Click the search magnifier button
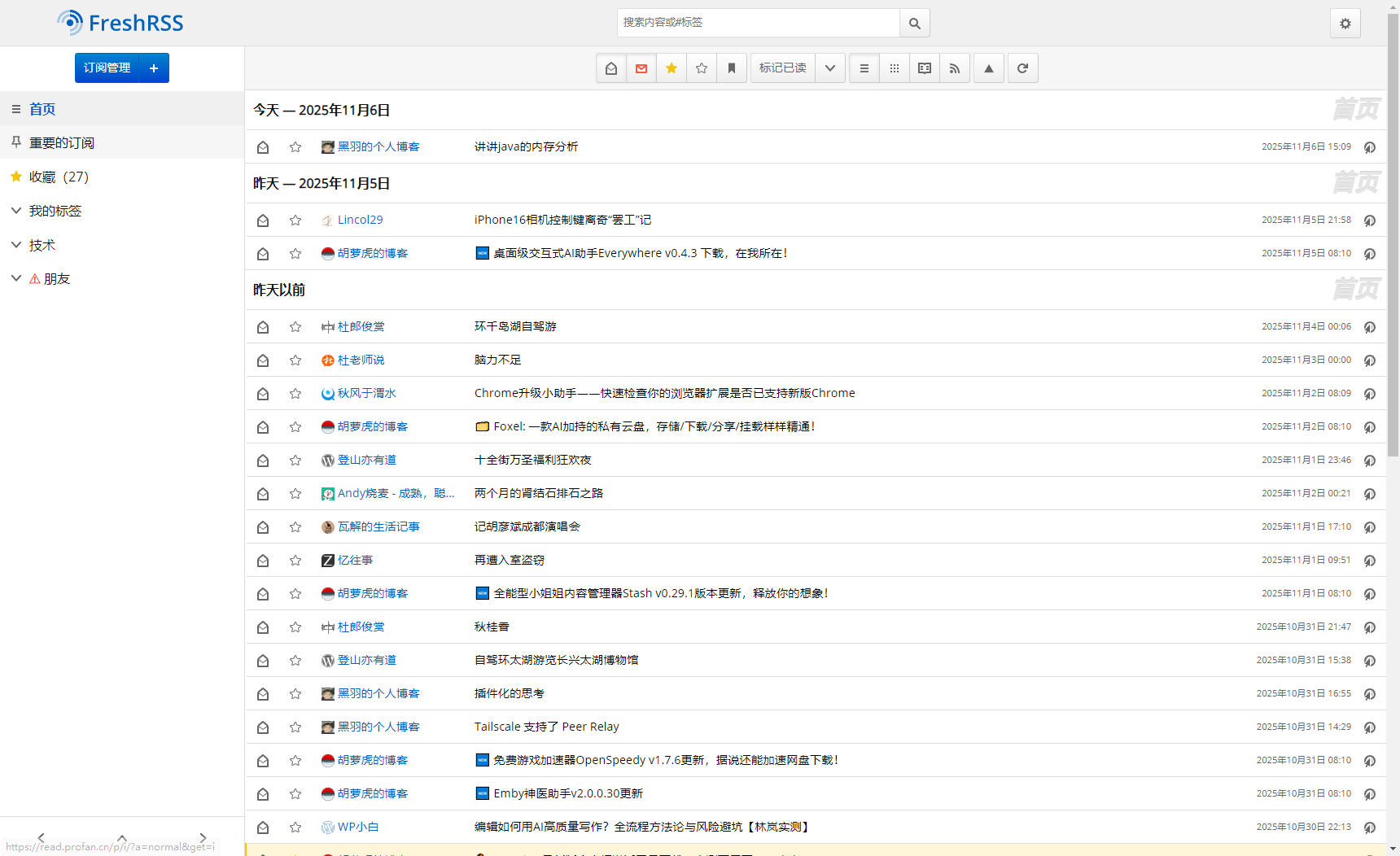1400x856 pixels. pyautogui.click(x=914, y=24)
